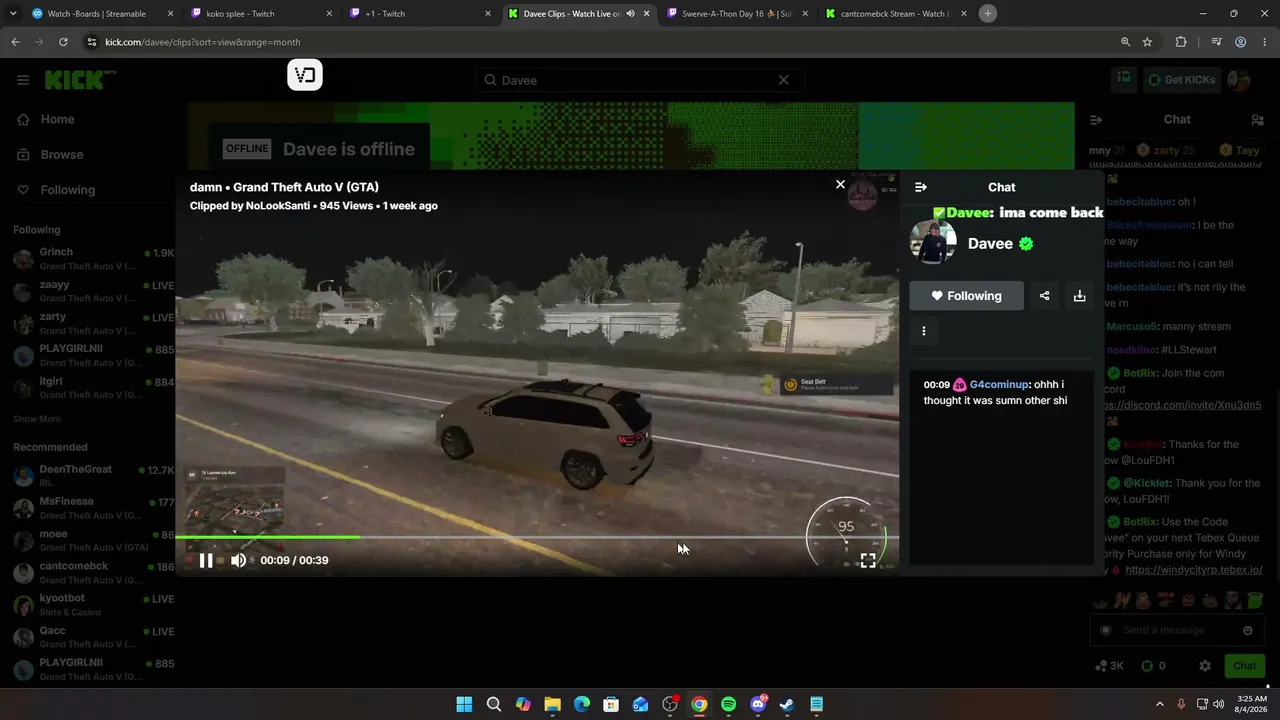Viewport: 1280px width, 720px height.
Task: Open kyootbot's recommended channel
Action: (x=94, y=605)
